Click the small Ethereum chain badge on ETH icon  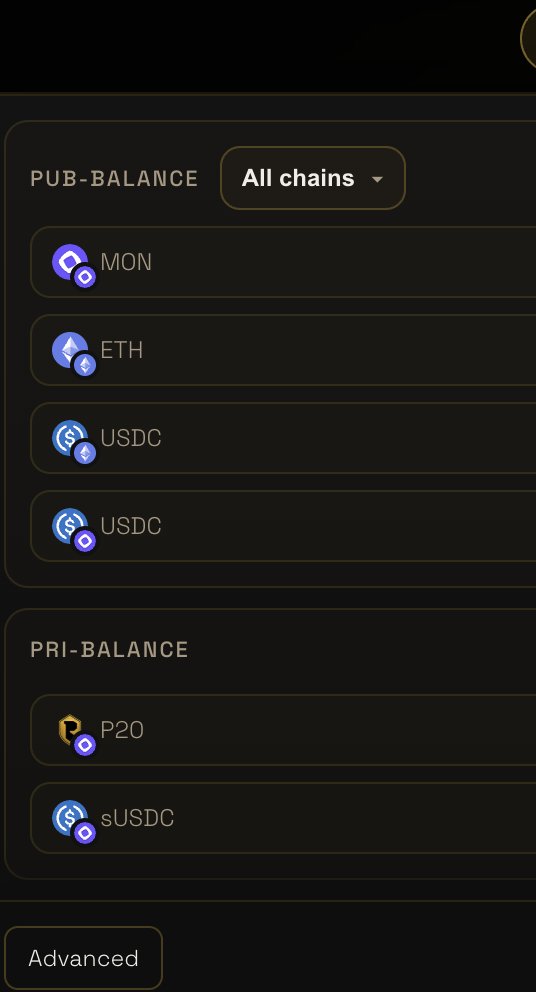[85, 365]
